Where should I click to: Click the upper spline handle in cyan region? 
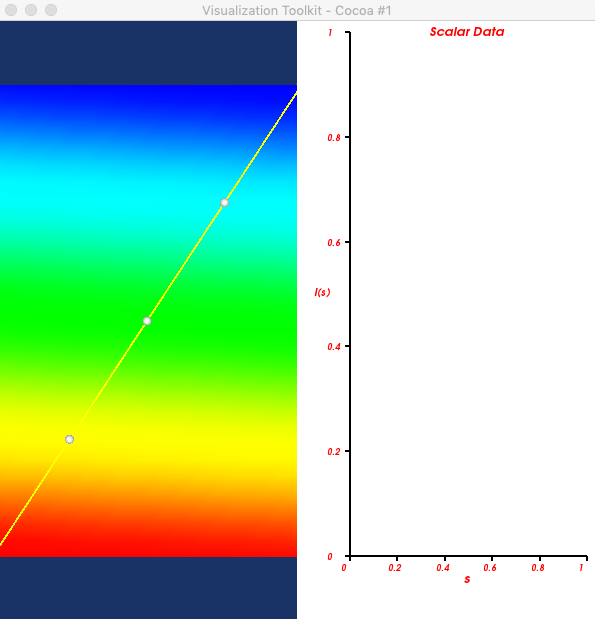click(x=224, y=203)
